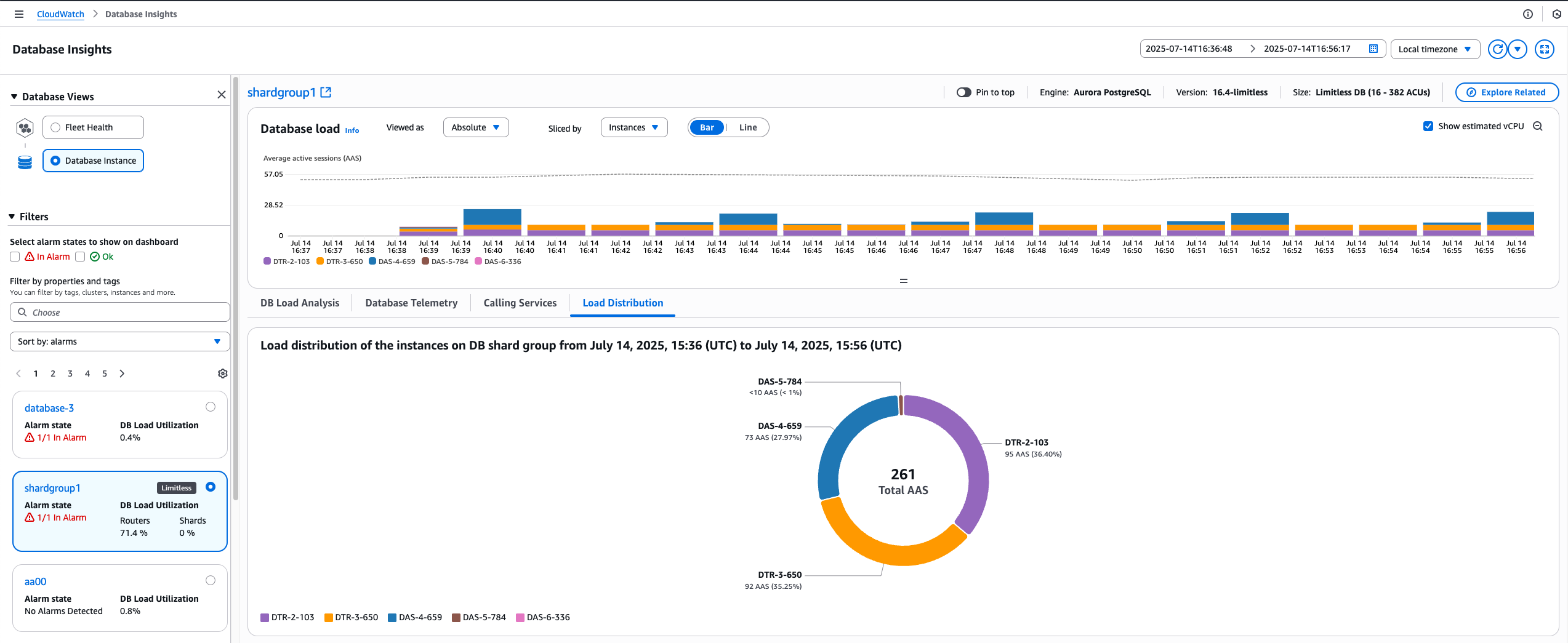The image size is (1568, 643).
Task: Uncheck Show estimated vCPU
Action: click(1428, 126)
